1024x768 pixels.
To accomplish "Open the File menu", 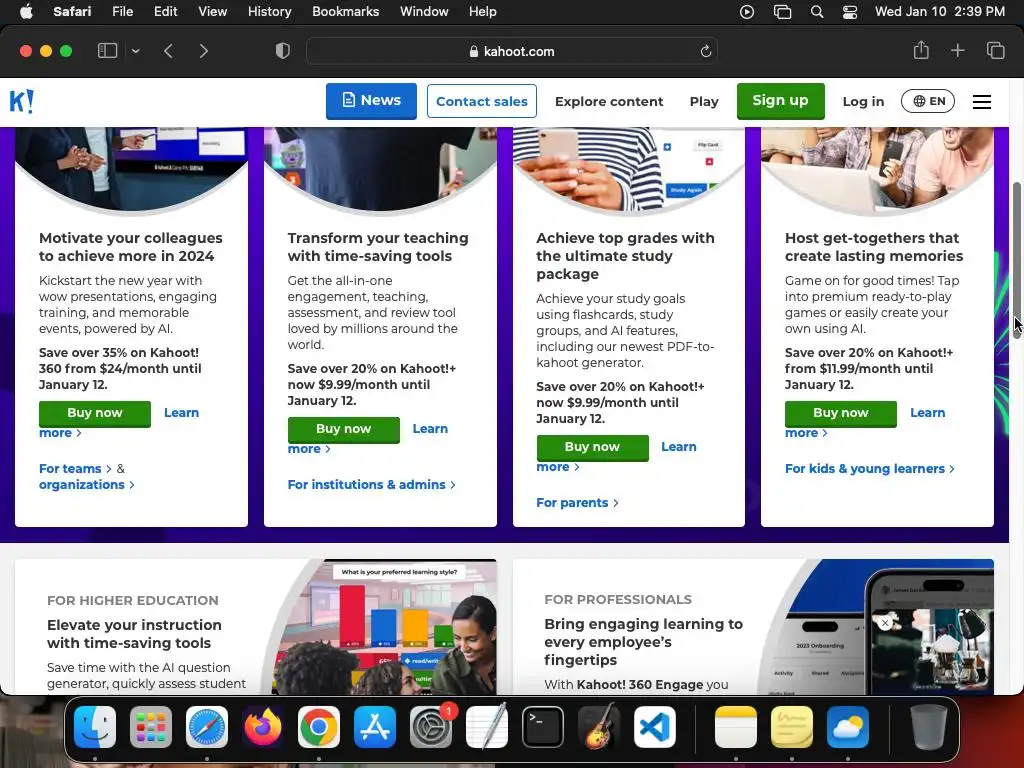I will (122, 12).
